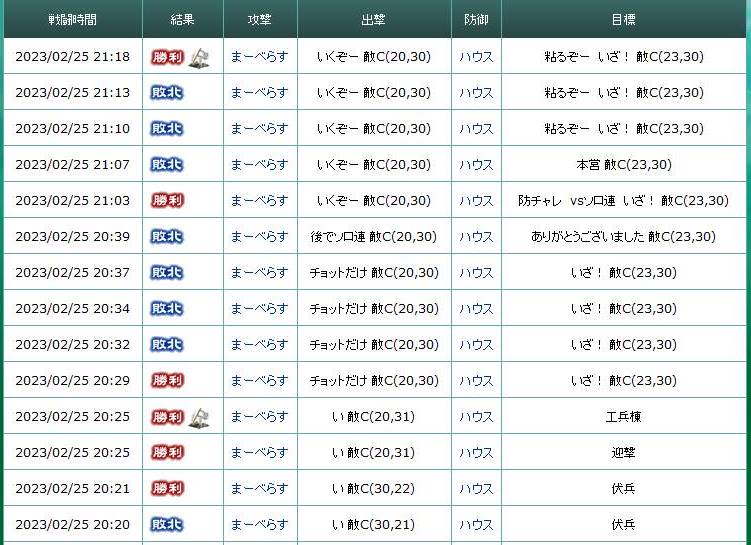The height and width of the screenshot is (545, 751).
Task: Click the 敗北 badge in the 20:37 row
Action: (167, 272)
